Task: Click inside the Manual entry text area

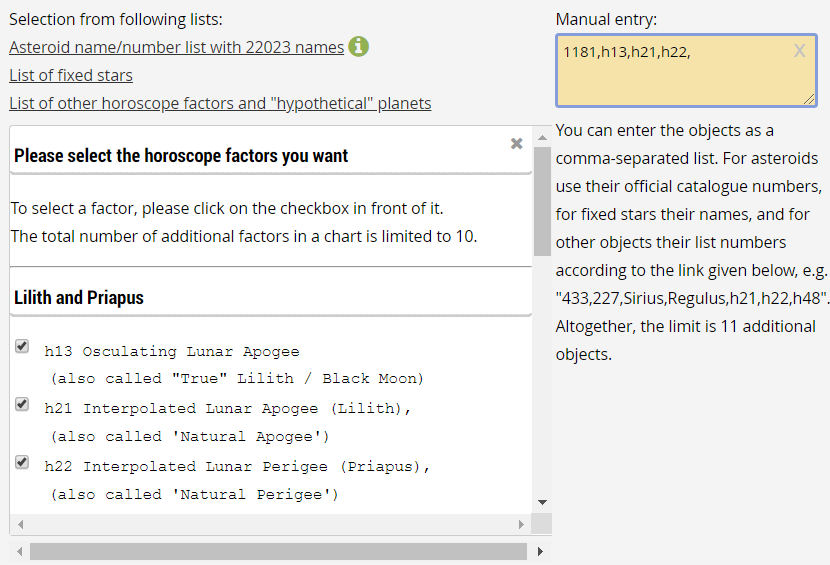Action: tap(687, 70)
